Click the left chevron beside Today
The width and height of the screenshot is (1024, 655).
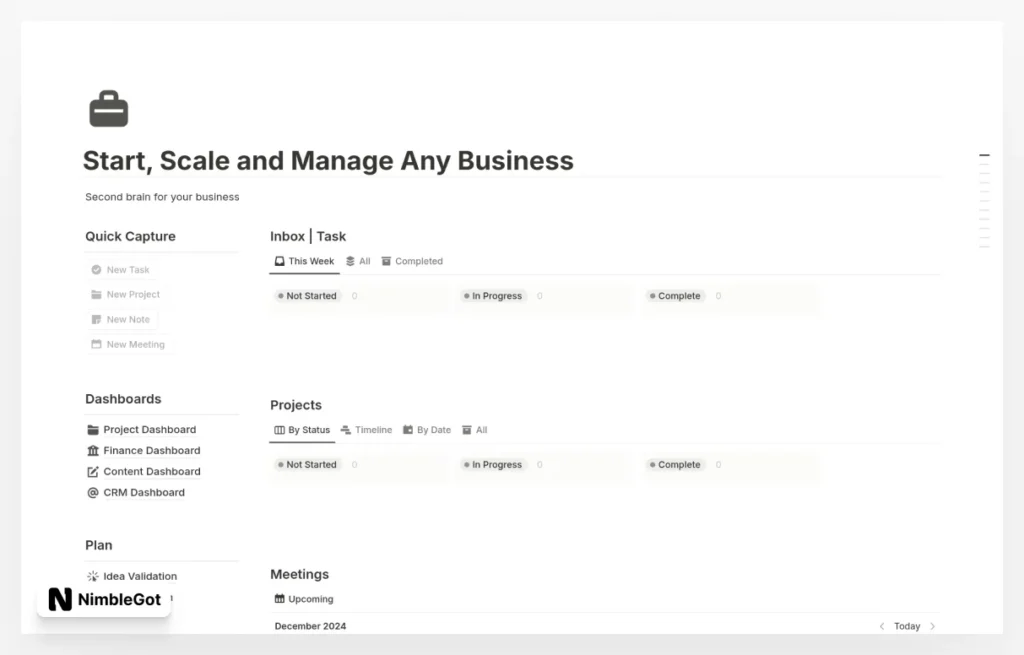[881, 626]
